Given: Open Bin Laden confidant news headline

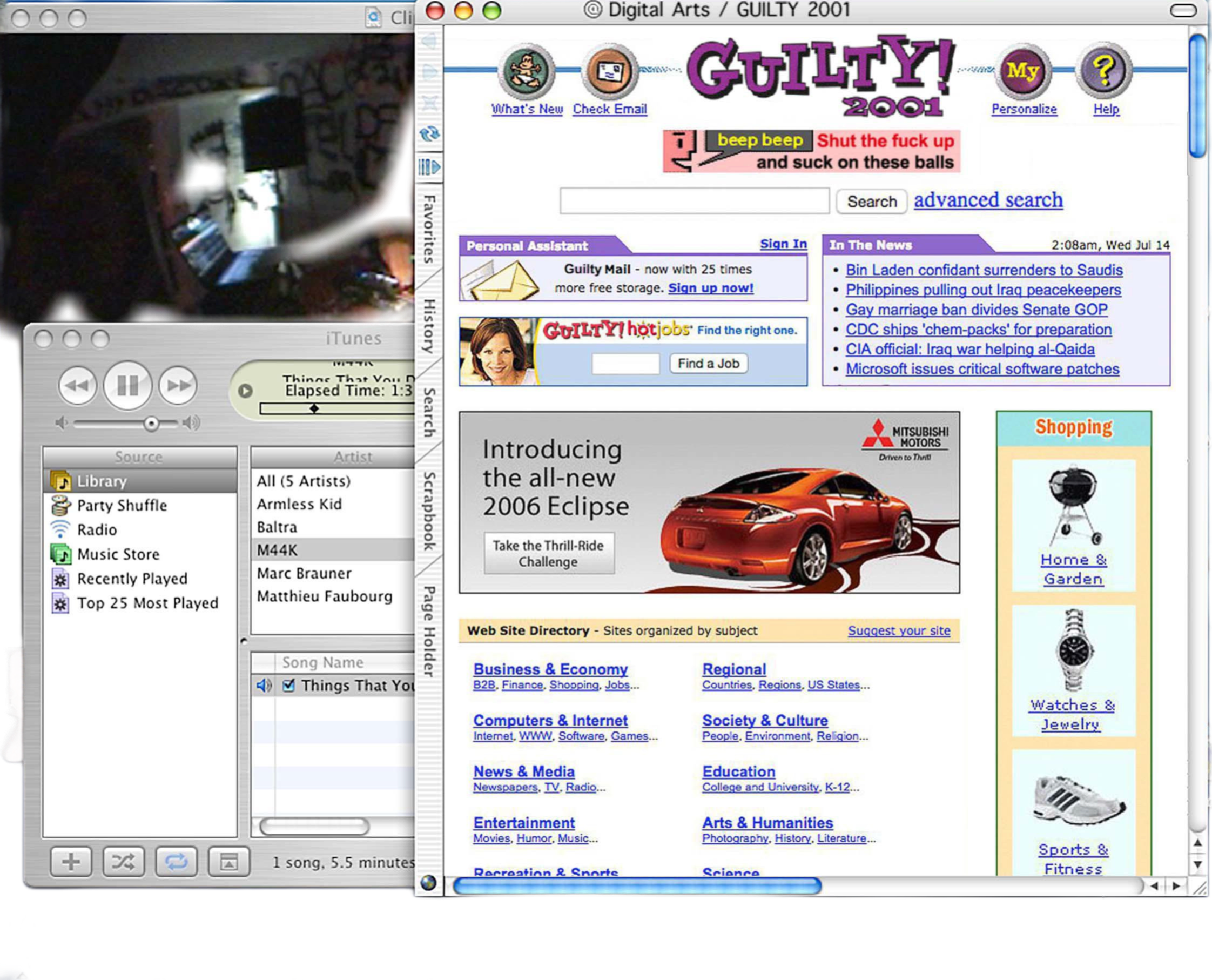Looking at the screenshot, I should (984, 270).
